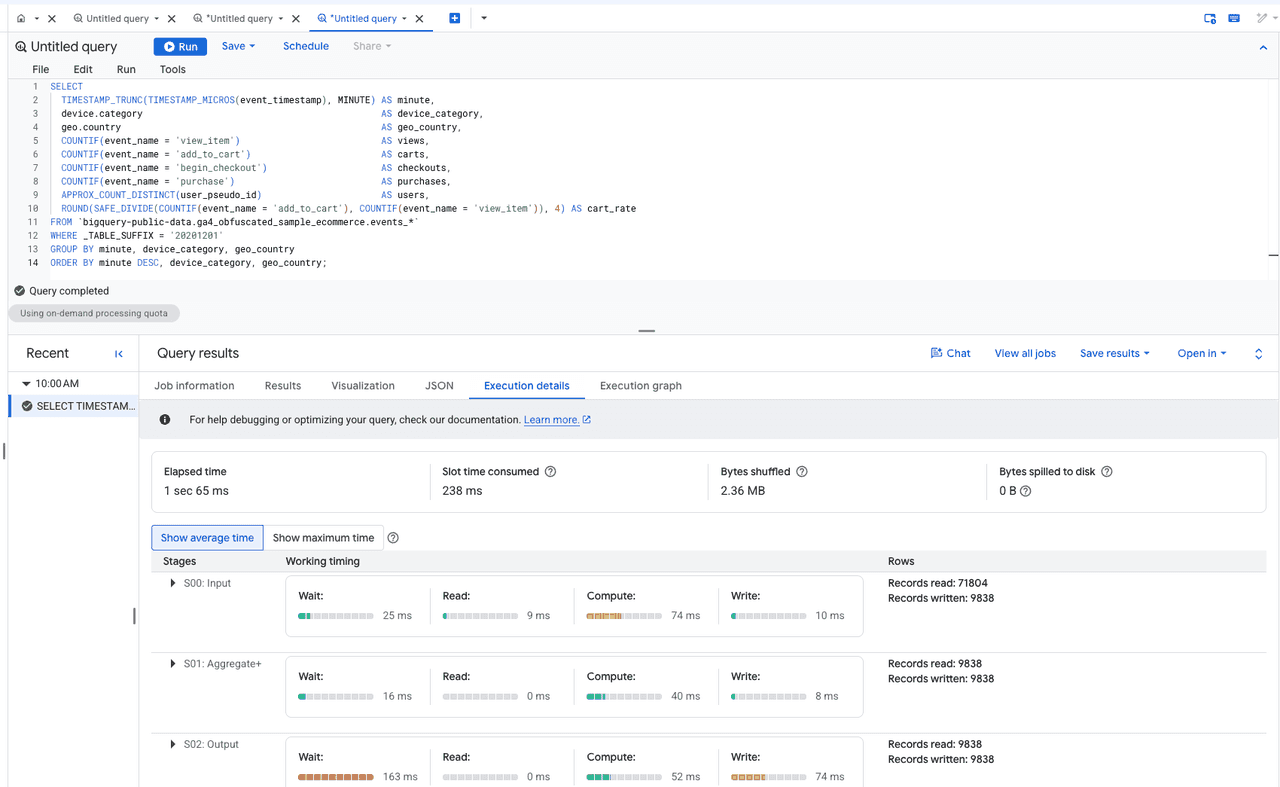Screen dimensions: 1280x787
Task: Open the Save dropdown
Action: click(x=238, y=46)
